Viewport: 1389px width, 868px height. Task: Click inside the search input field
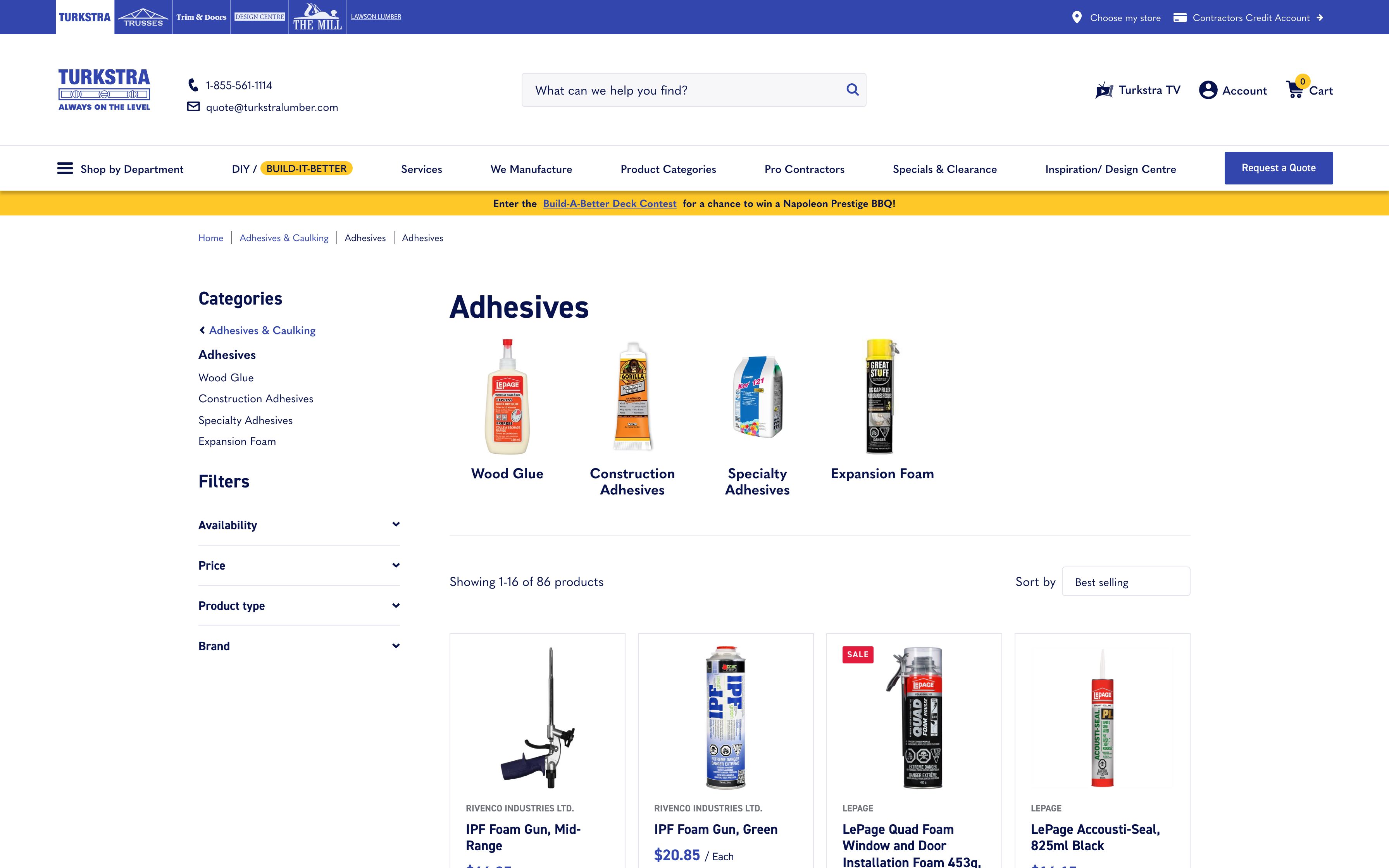(x=660, y=90)
